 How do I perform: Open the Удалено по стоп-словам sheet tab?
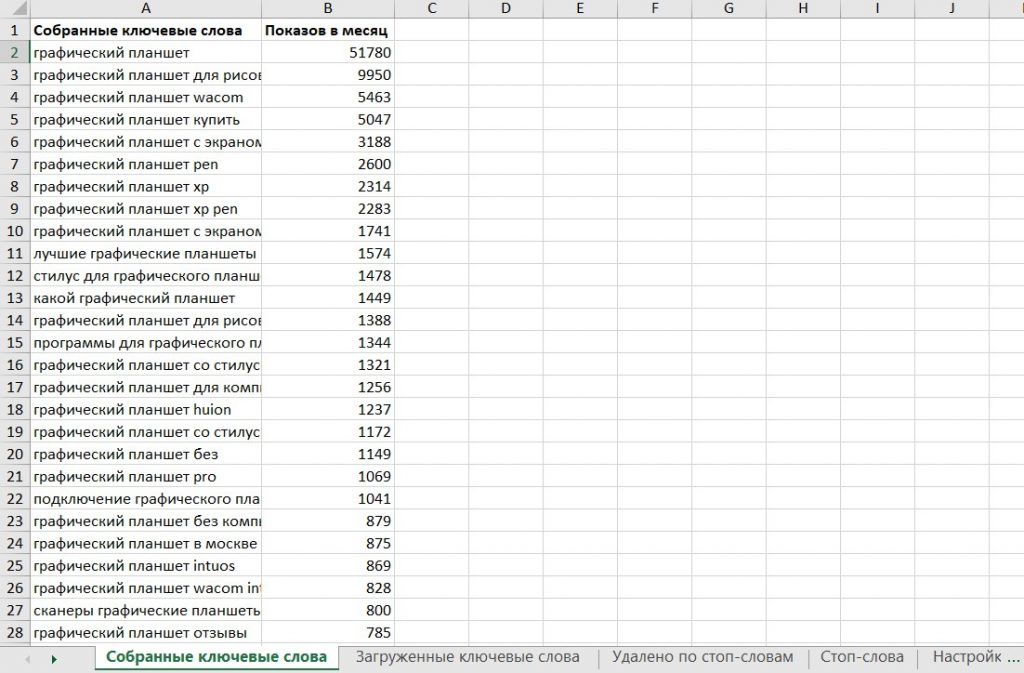(702, 657)
